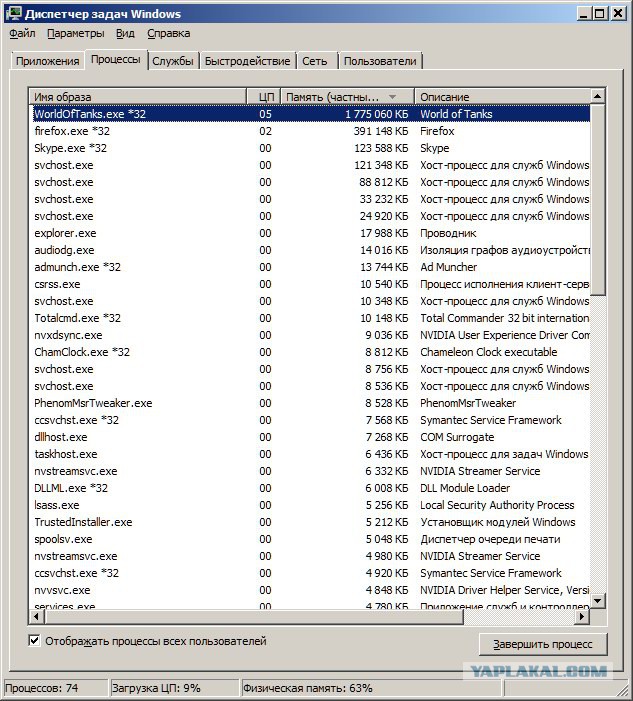
Task: Select the lsass.exe process row
Action: [x=311, y=505]
